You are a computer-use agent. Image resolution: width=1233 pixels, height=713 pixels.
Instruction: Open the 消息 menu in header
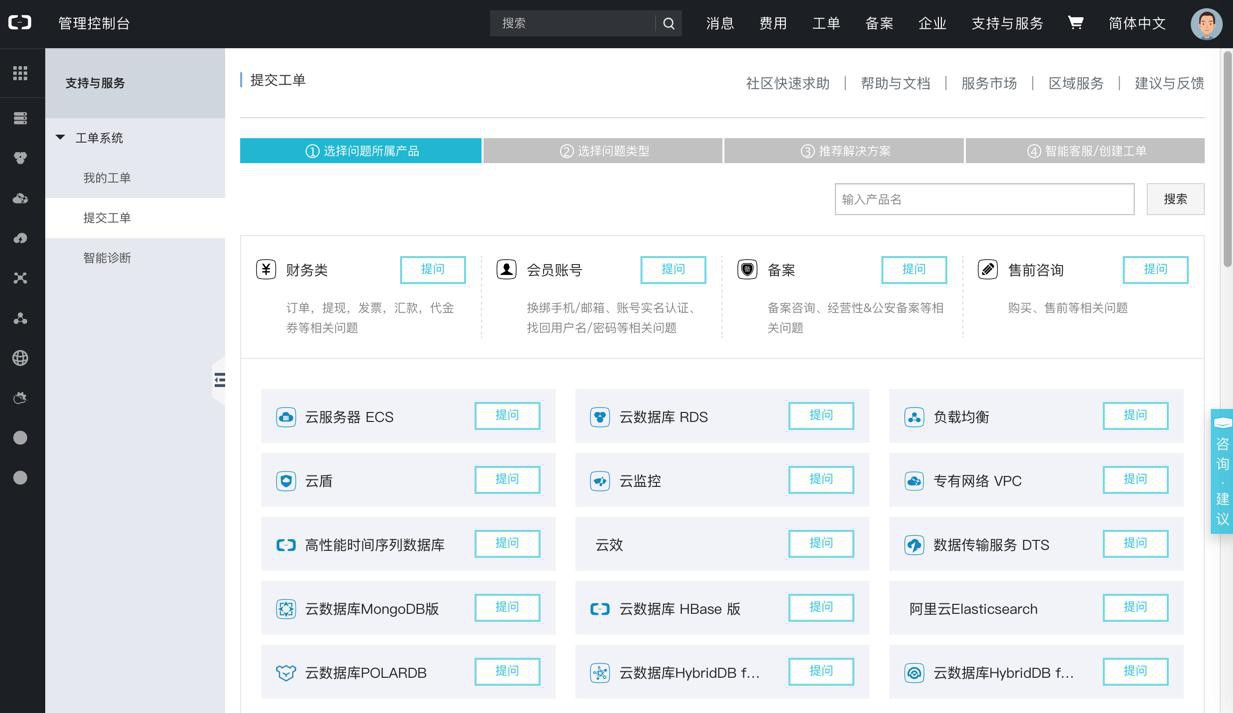coord(720,23)
